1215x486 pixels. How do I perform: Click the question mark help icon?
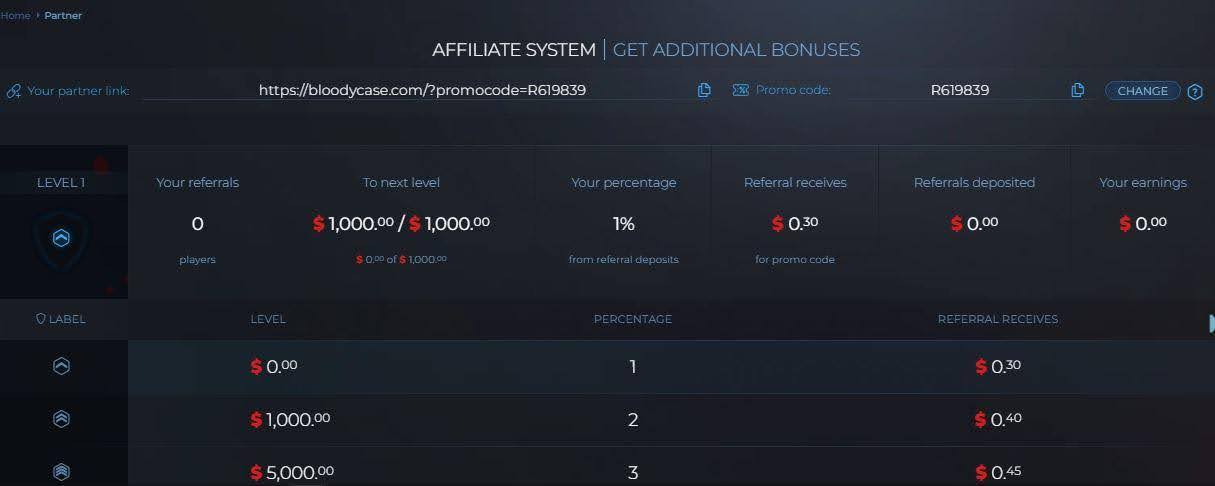click(1194, 92)
